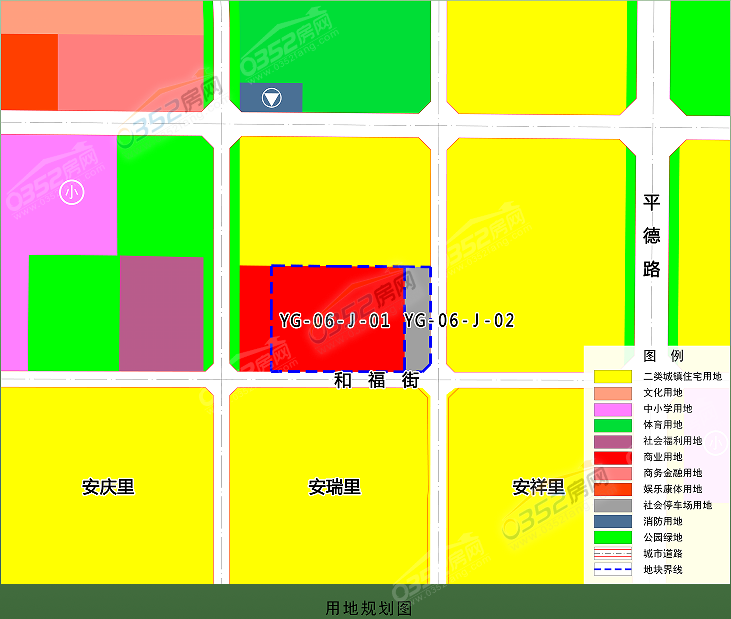Click the 用地规划图 title caption
Viewport: 731px width, 619px height.
(x=368, y=608)
